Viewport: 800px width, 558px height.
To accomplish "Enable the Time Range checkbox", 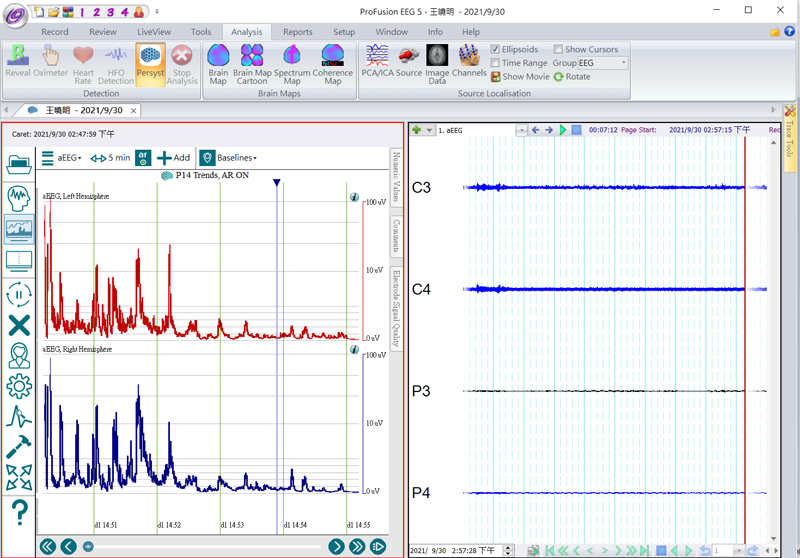I will coord(496,63).
